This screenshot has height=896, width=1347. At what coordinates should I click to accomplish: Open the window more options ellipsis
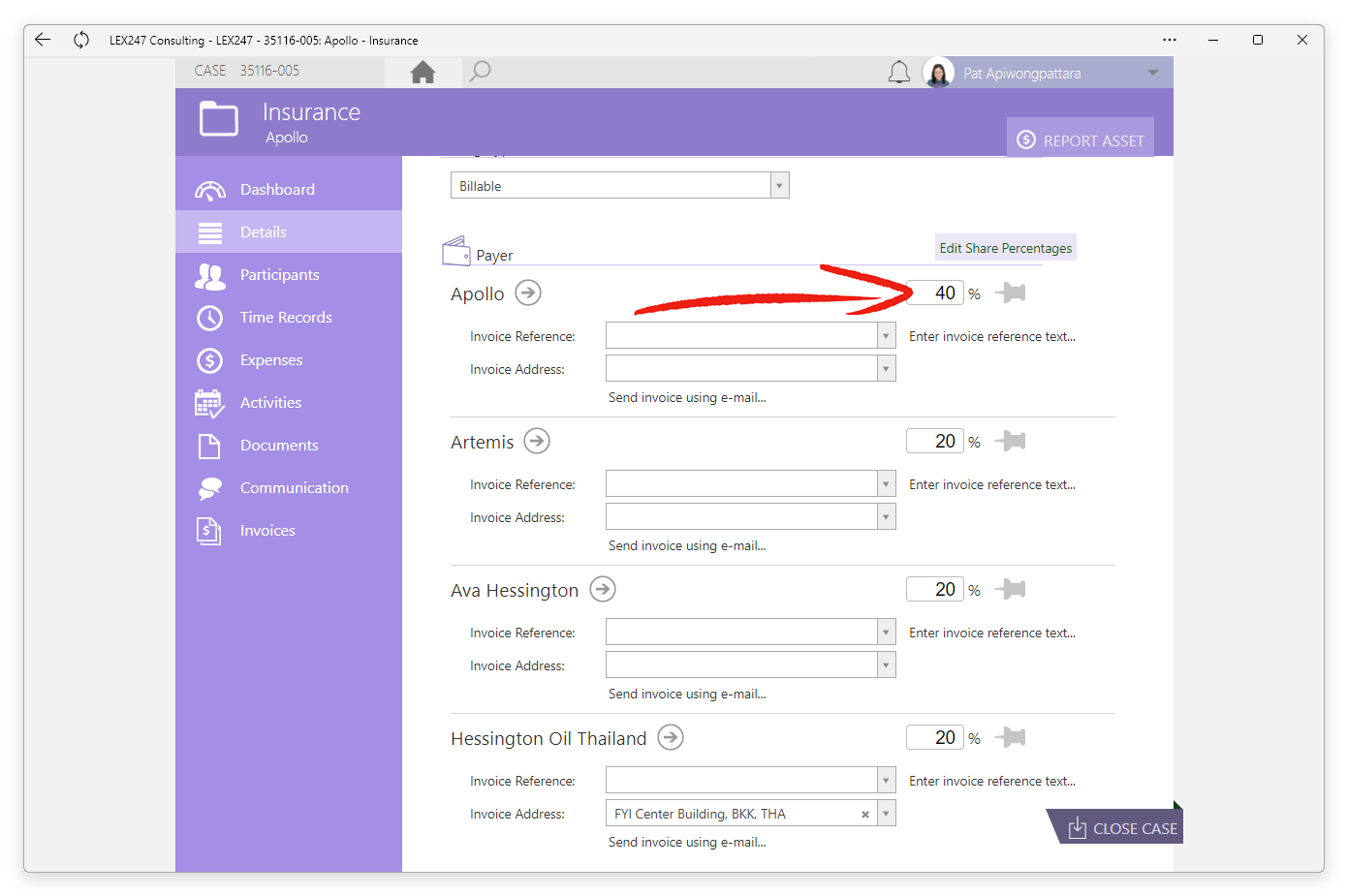click(1170, 40)
